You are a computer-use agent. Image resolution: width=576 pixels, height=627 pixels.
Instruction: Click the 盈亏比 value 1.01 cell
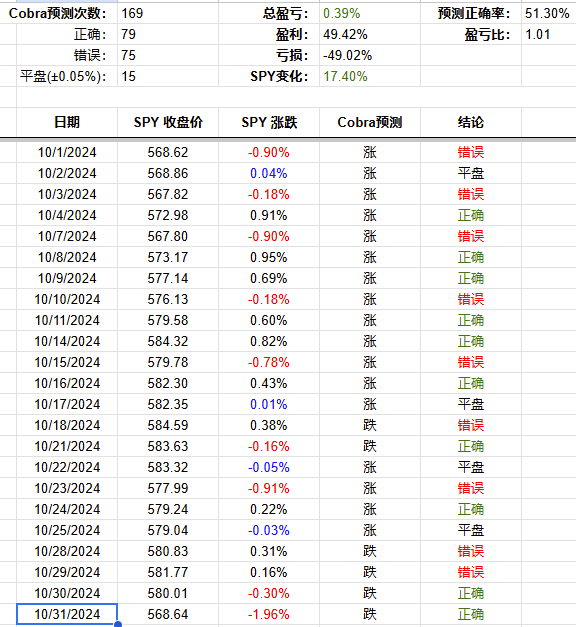coord(549,34)
